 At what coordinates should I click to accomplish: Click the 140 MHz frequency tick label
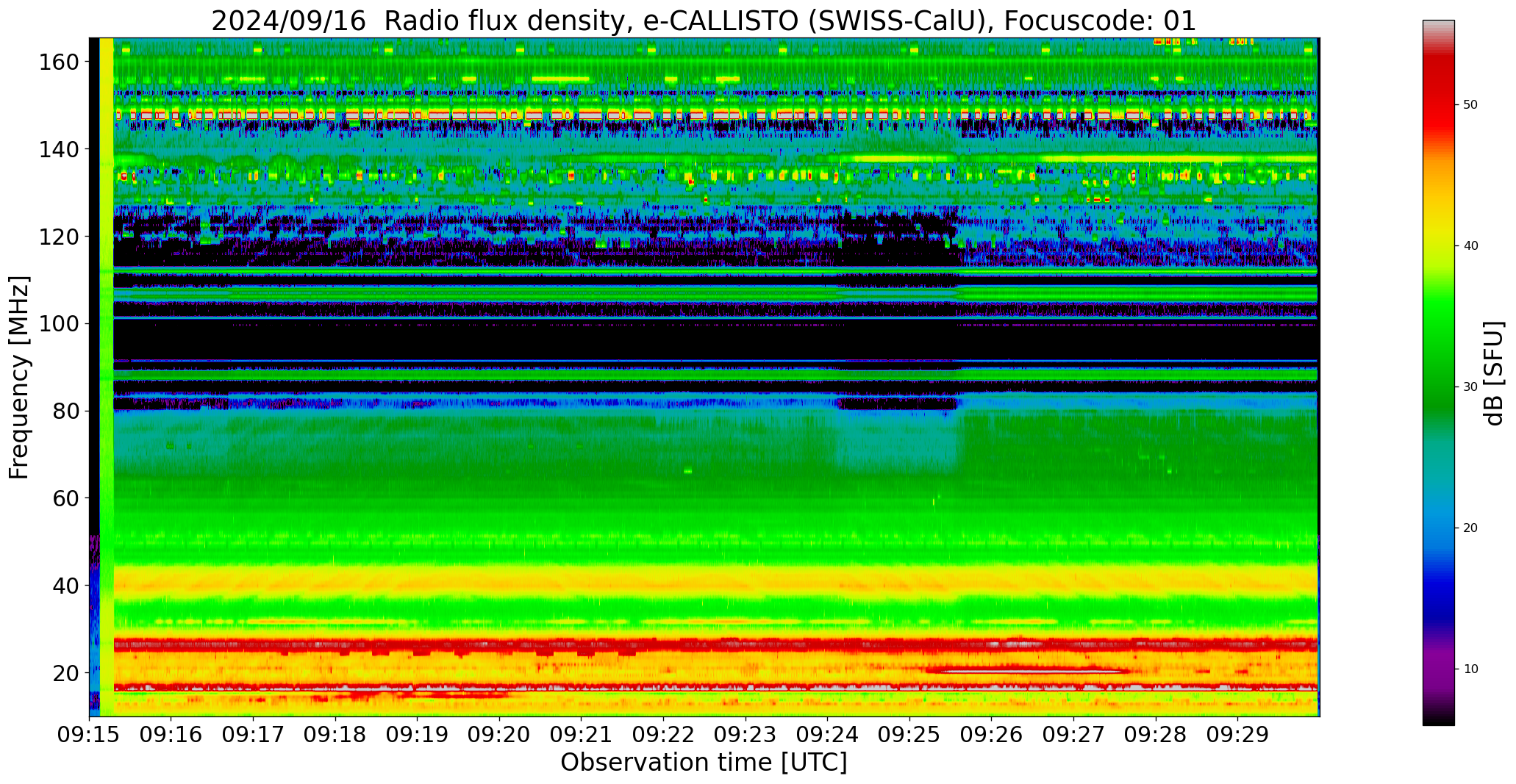pos(58,149)
